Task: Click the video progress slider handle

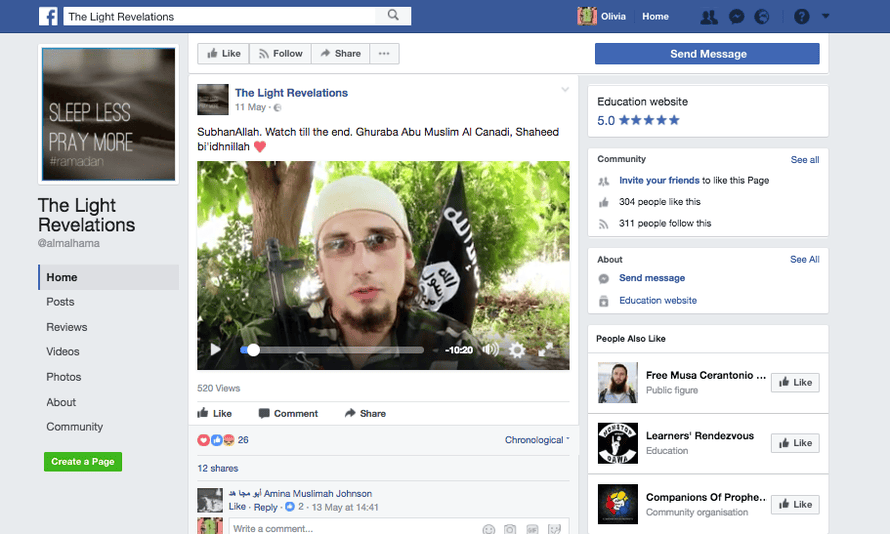Action: coord(253,350)
